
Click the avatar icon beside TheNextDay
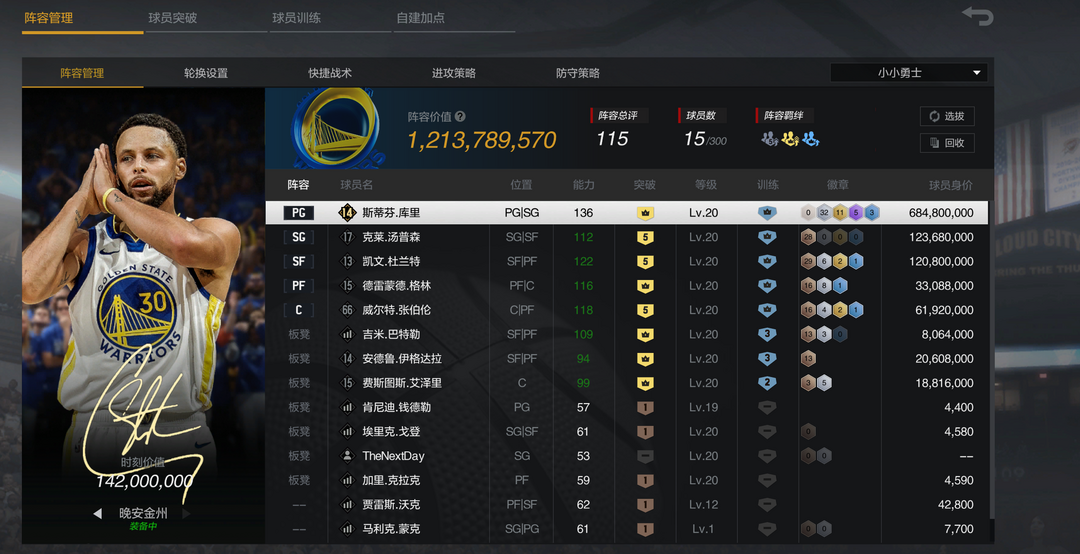tap(347, 456)
